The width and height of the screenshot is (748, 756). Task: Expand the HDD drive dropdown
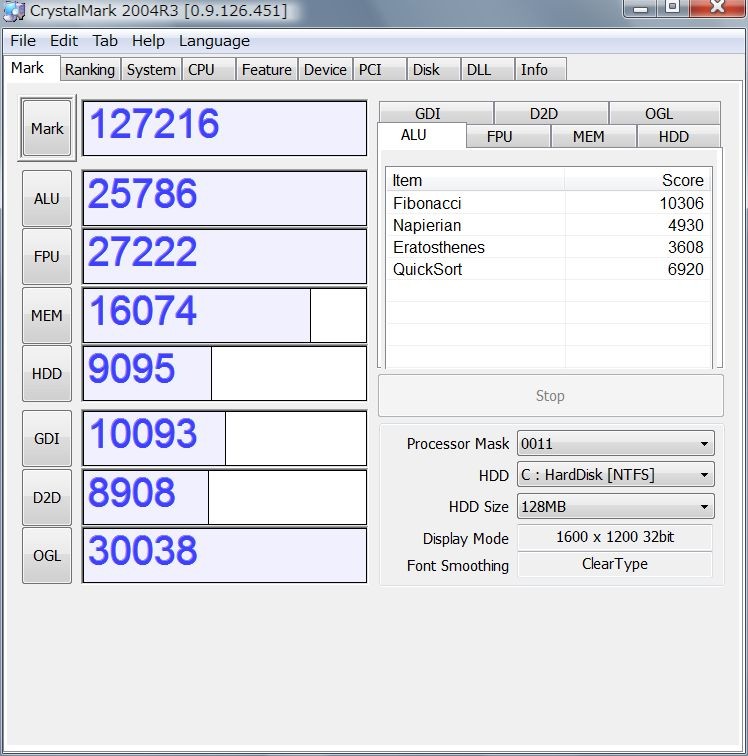pyautogui.click(x=615, y=475)
